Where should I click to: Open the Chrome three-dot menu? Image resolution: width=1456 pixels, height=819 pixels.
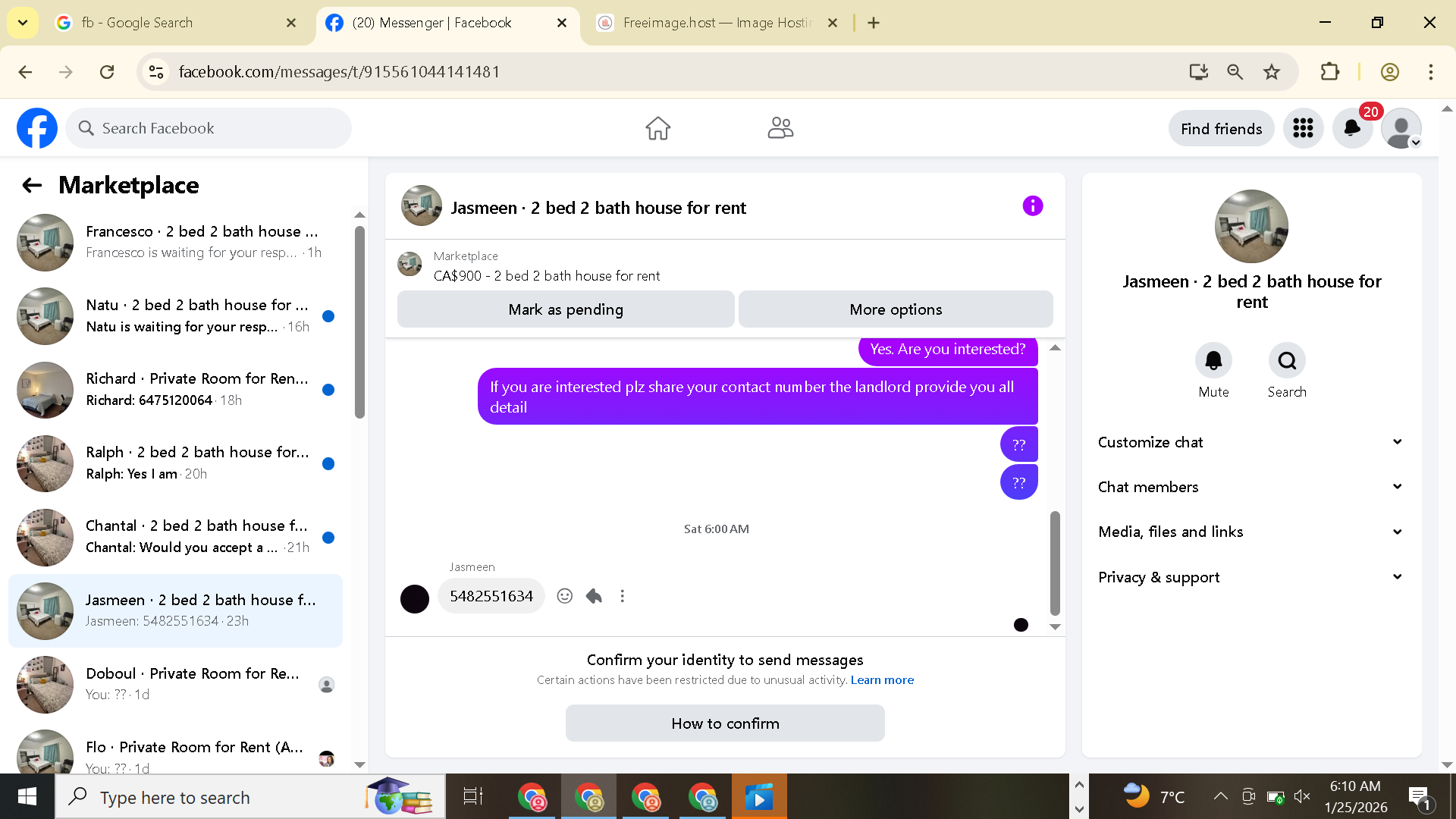tap(1431, 72)
